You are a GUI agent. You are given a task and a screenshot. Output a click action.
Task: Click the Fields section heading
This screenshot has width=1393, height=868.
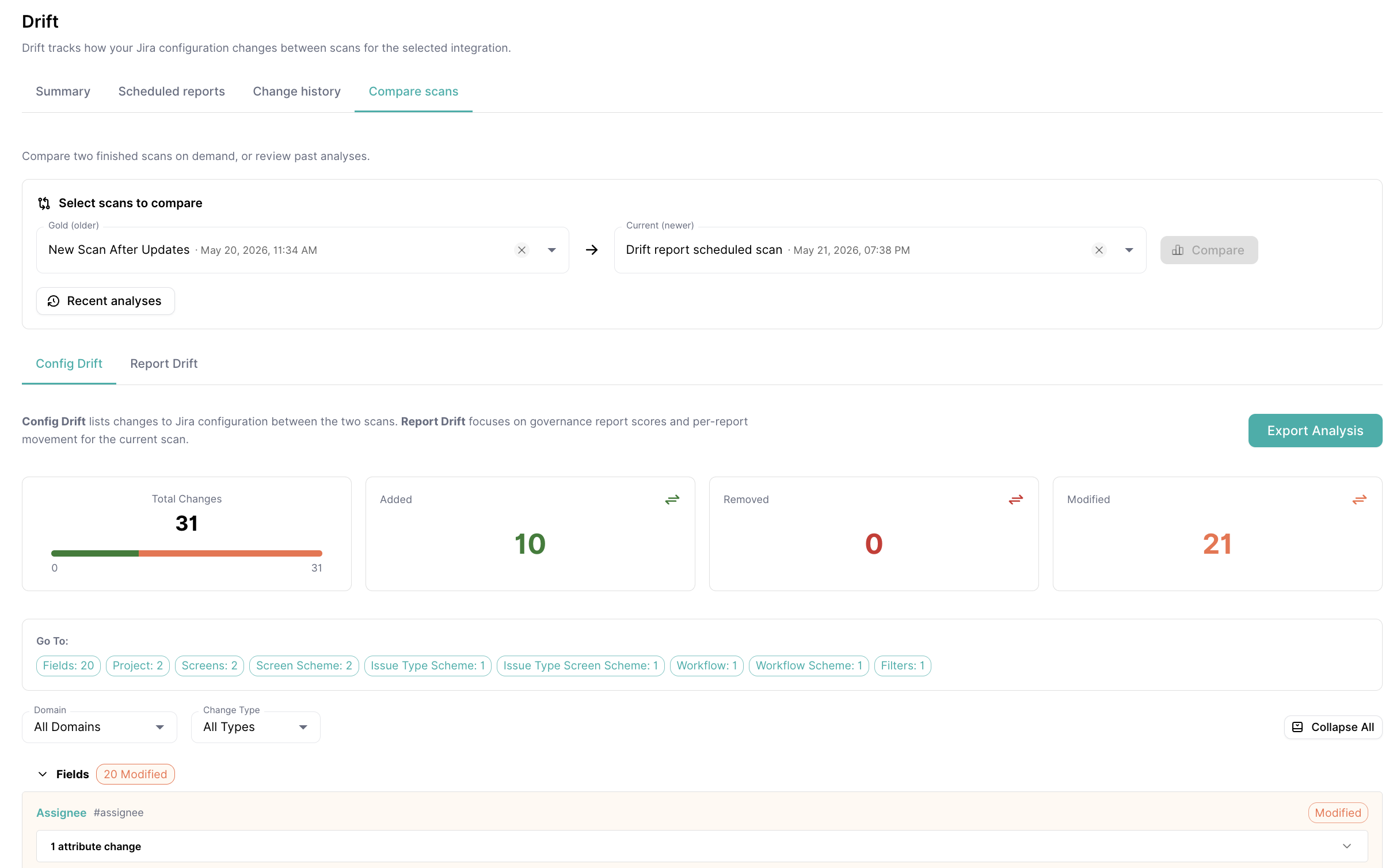[x=73, y=774]
